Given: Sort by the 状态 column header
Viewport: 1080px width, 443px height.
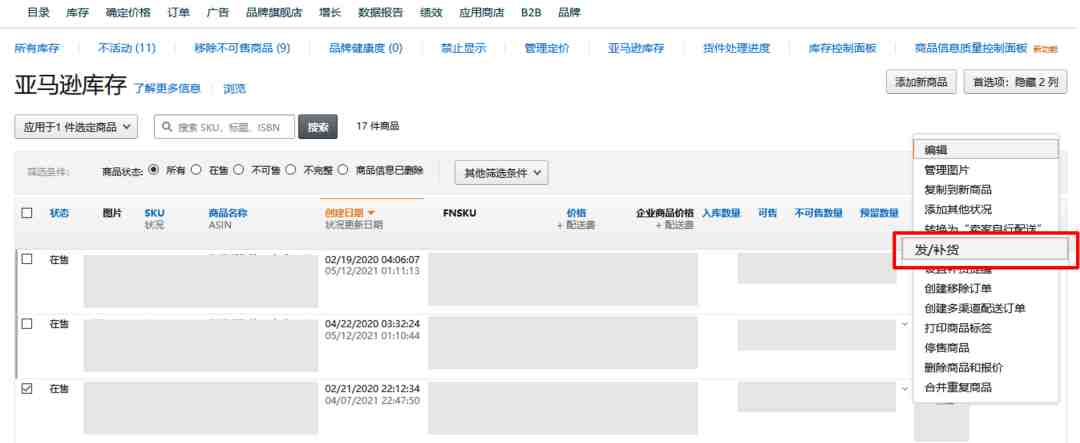Looking at the screenshot, I should coord(59,213).
